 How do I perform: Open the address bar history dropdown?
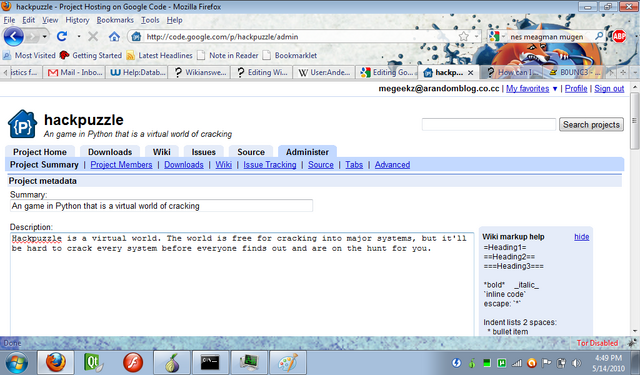(476, 37)
